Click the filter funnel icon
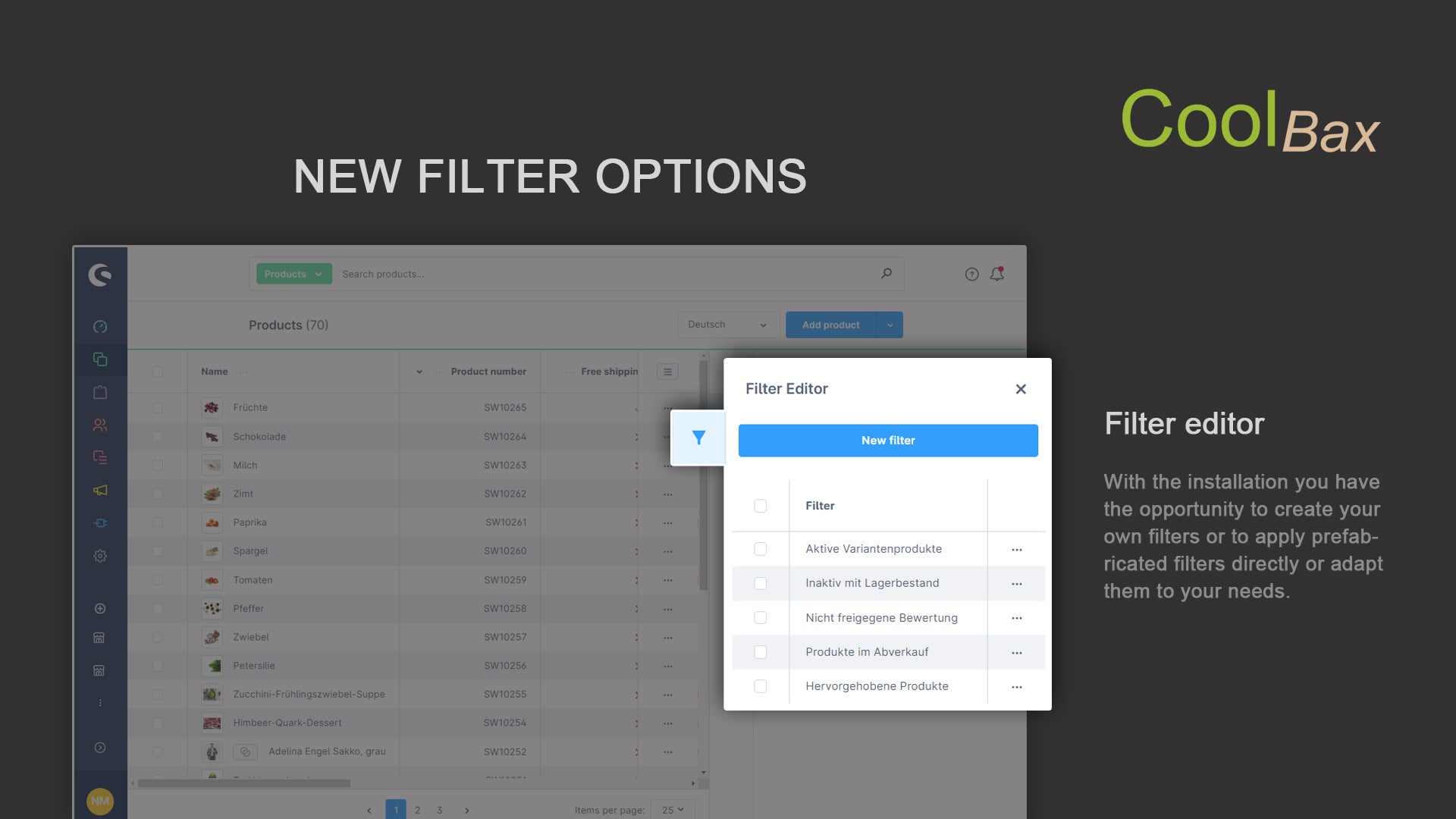 point(697,437)
